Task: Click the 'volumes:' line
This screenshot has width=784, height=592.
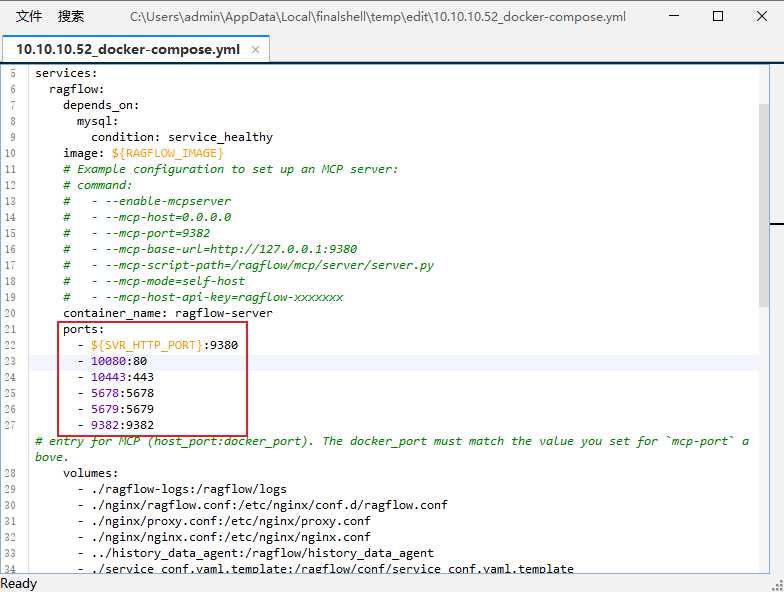Action: 90,473
